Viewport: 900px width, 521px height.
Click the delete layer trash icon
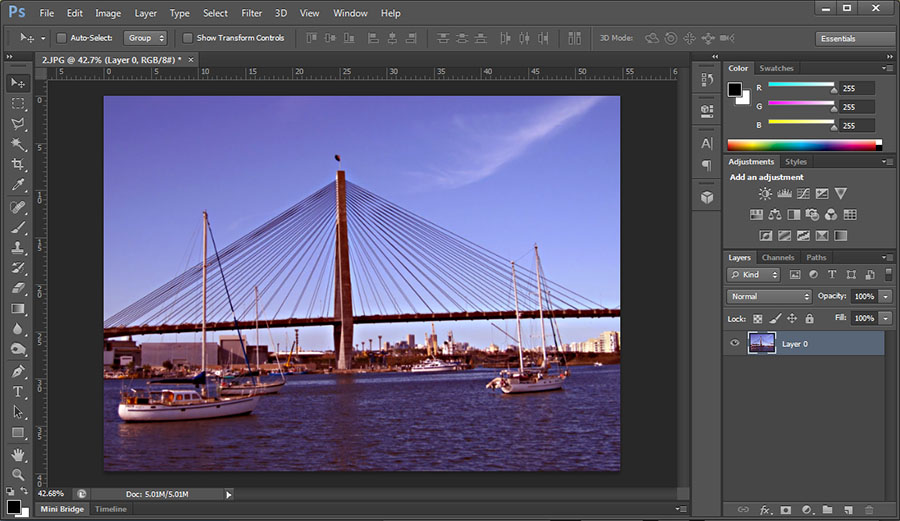pos(868,510)
